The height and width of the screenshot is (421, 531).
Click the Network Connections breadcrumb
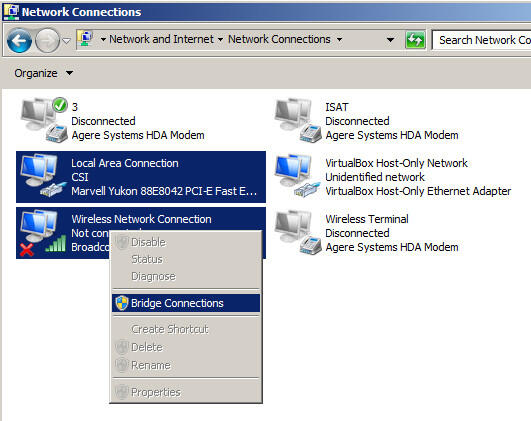279,39
